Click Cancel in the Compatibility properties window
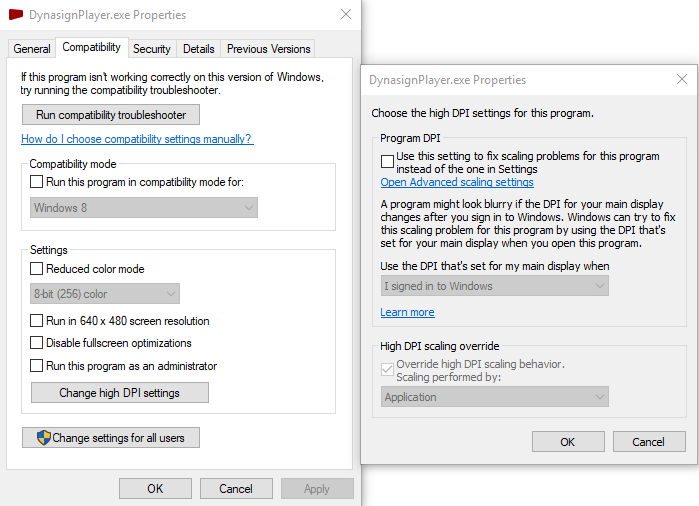Image resolution: width=699 pixels, height=506 pixels. [236, 489]
